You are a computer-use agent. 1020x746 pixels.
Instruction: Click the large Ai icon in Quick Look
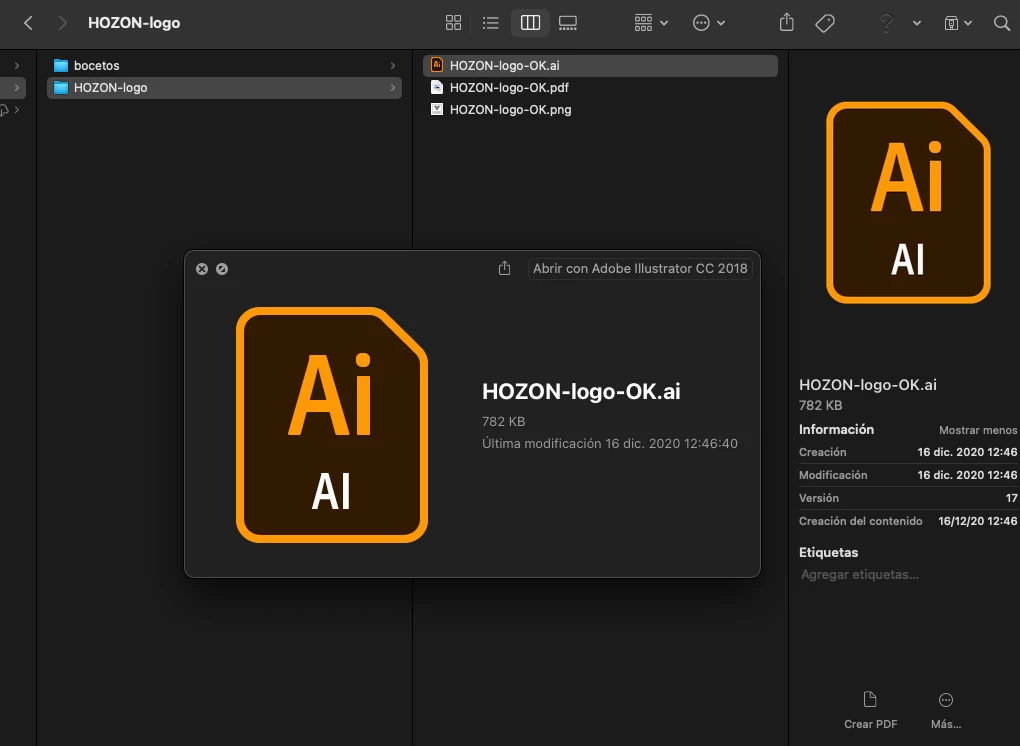[x=332, y=425]
